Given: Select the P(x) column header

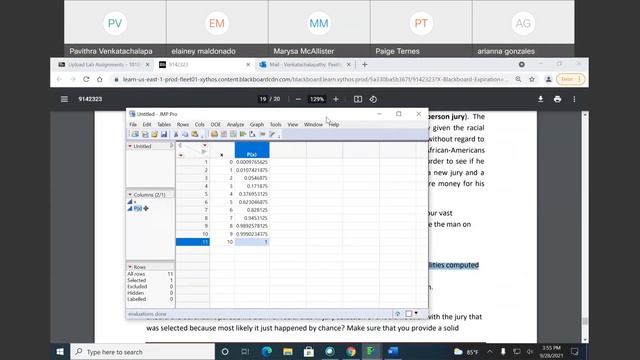Looking at the screenshot, I should [x=252, y=150].
